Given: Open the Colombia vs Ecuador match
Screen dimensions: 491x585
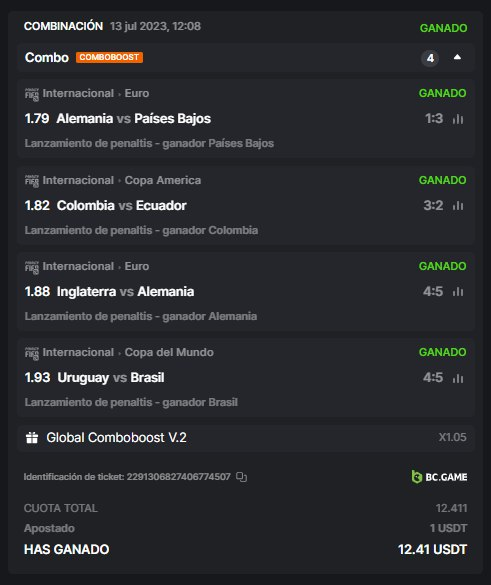Looking at the screenshot, I should pos(122,206).
